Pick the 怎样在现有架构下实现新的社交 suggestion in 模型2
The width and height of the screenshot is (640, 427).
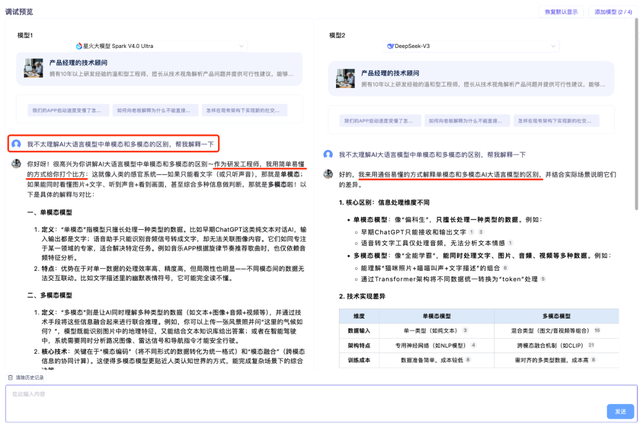coord(556,121)
